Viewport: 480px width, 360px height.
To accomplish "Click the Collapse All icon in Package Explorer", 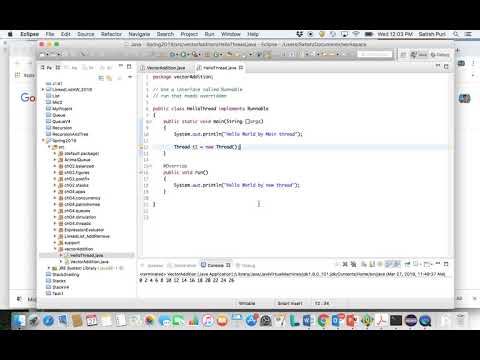I will (101, 78).
